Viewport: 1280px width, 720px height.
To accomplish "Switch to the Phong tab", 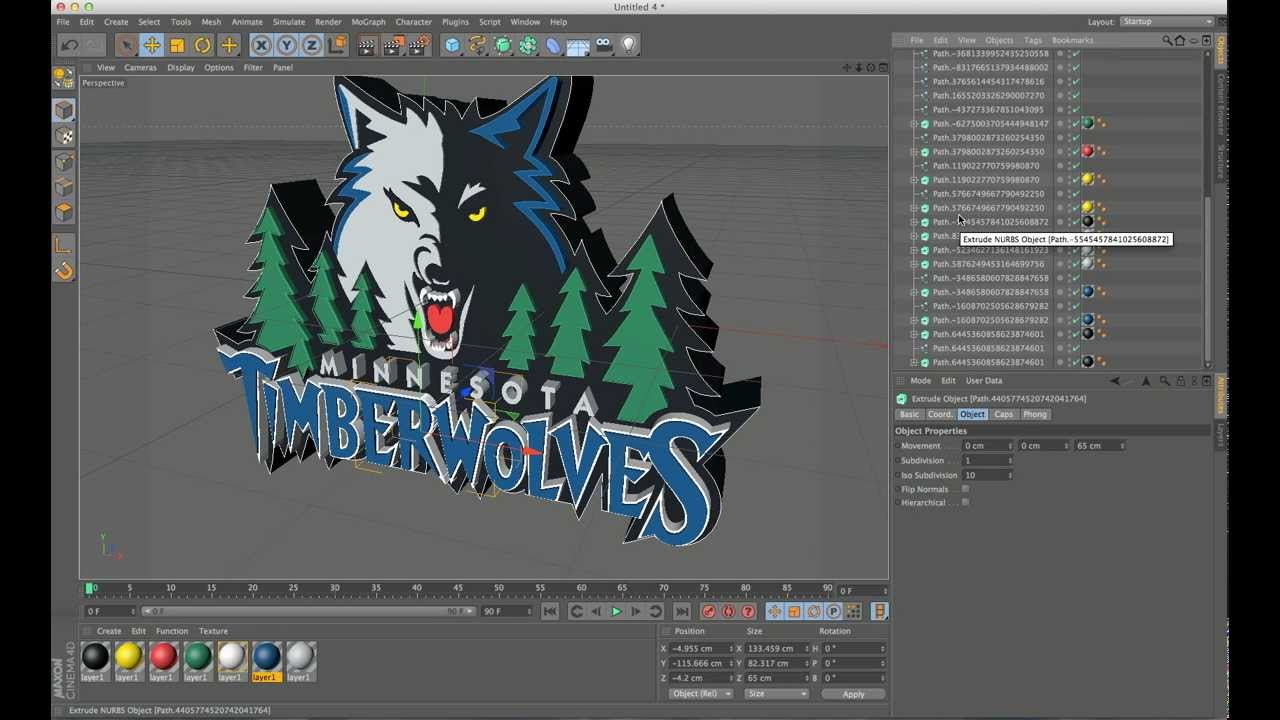I will pos(1035,414).
